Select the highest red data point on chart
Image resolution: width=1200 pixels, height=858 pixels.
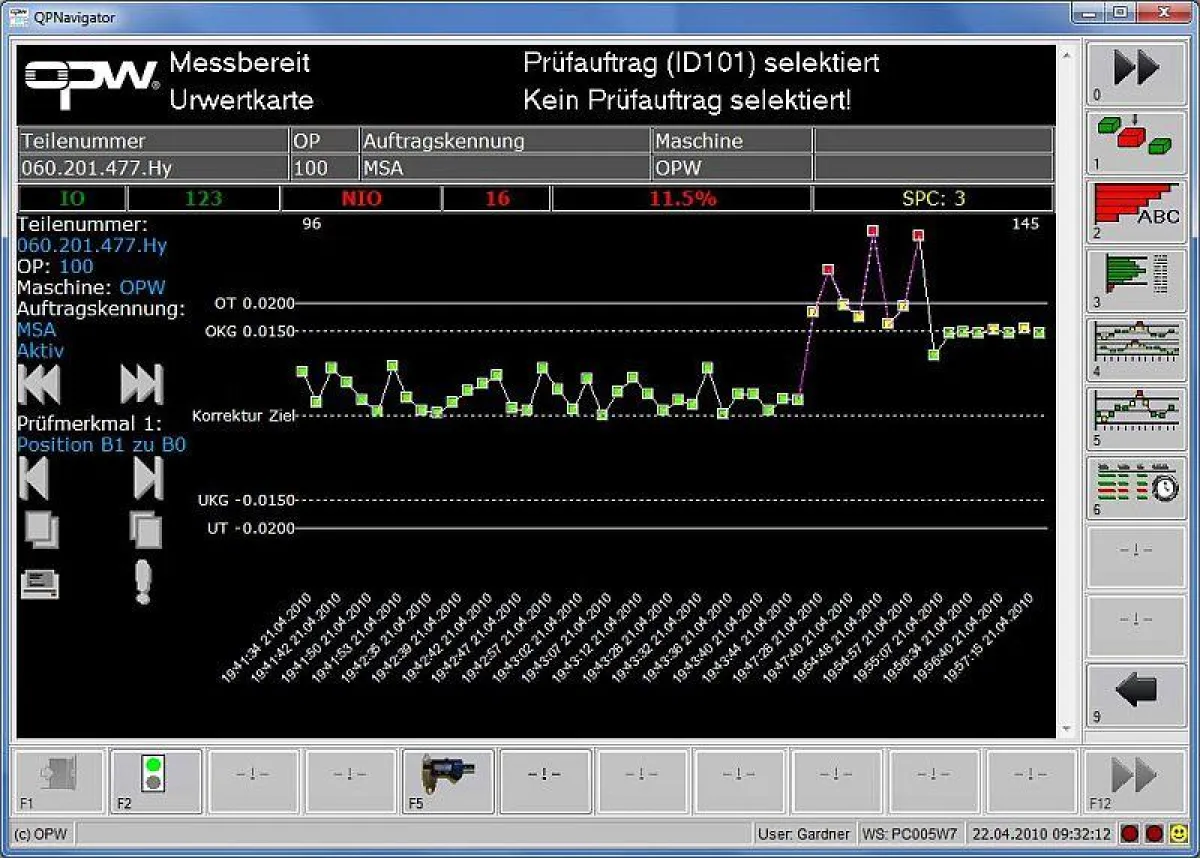pyautogui.click(x=873, y=231)
